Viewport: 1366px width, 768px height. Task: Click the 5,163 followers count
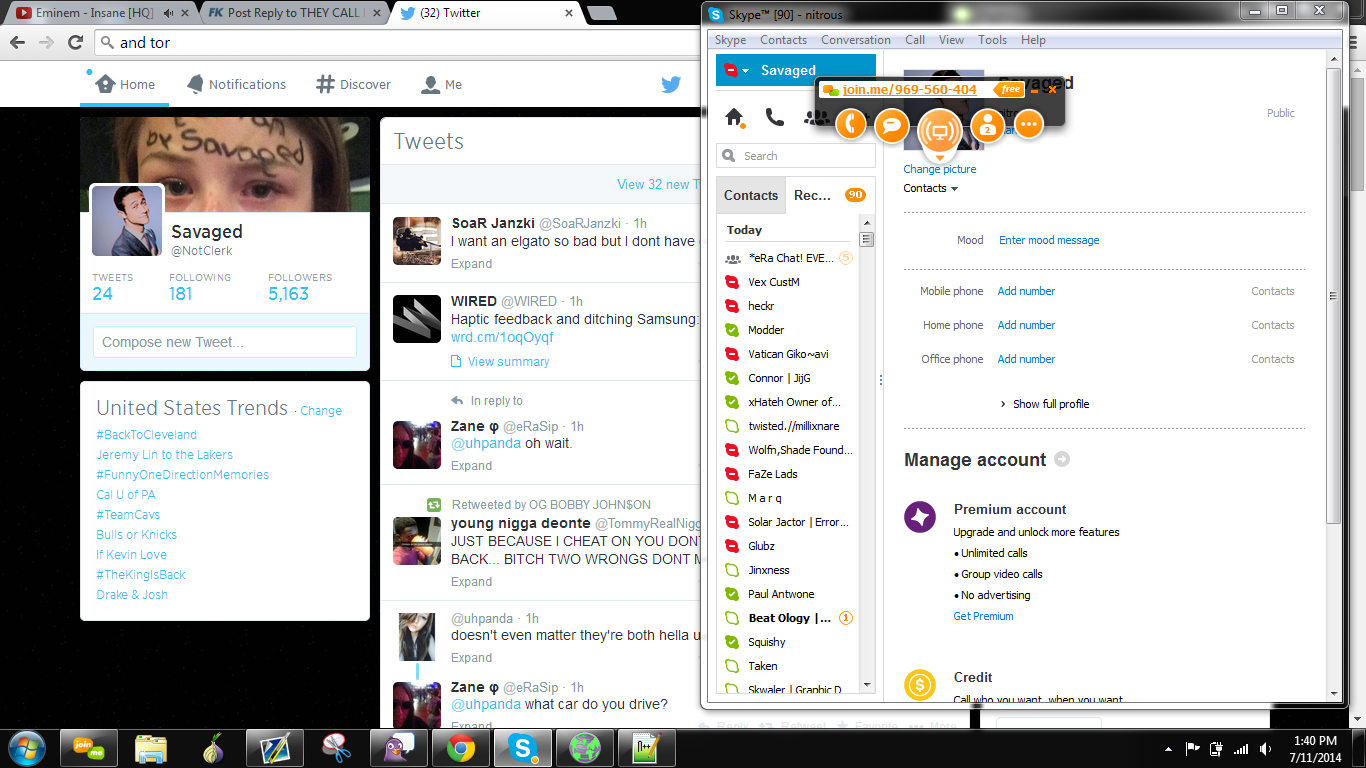288,294
